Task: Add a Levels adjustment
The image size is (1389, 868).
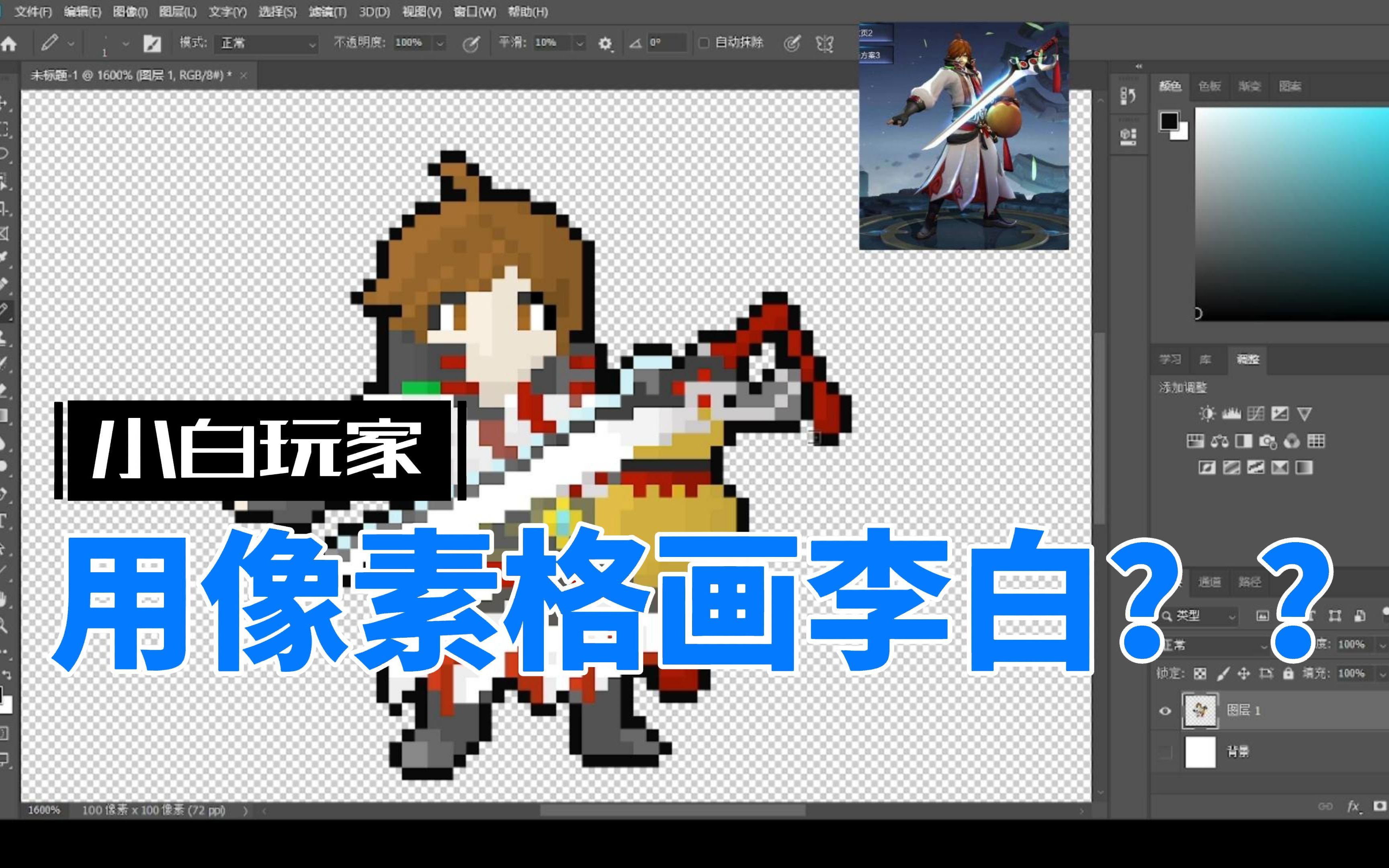Action: pyautogui.click(x=1232, y=414)
